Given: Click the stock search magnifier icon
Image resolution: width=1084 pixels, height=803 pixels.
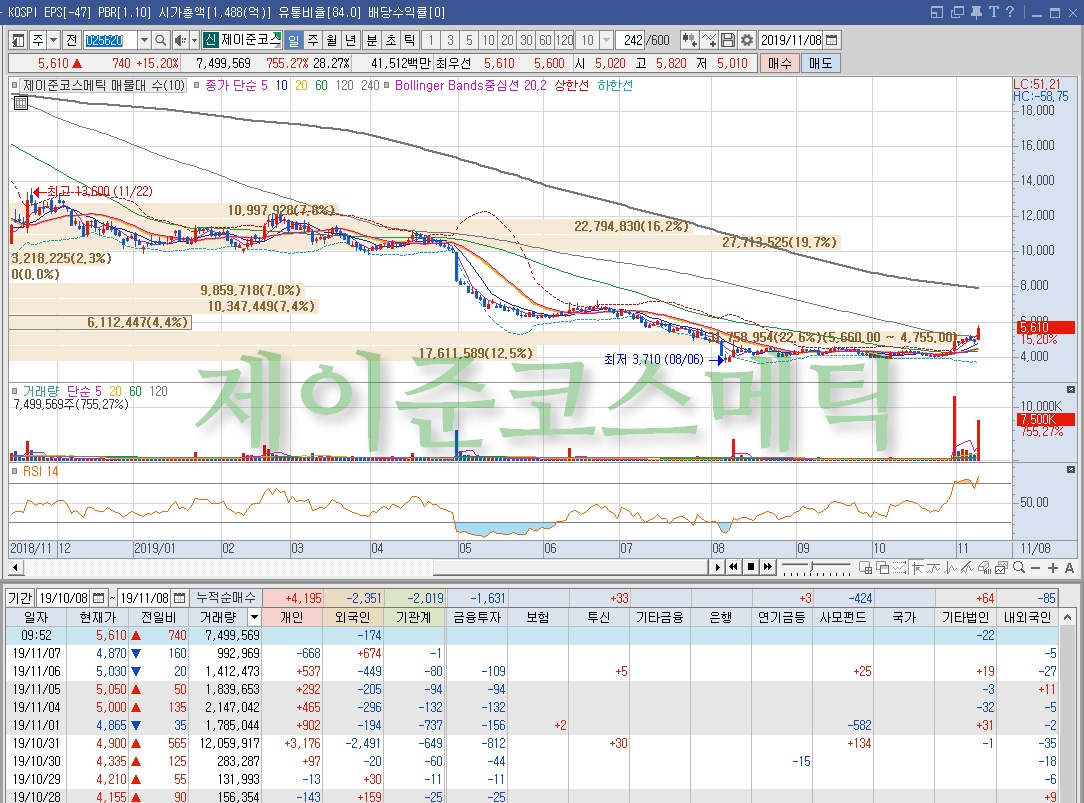Looking at the screenshot, I should tap(160, 40).
